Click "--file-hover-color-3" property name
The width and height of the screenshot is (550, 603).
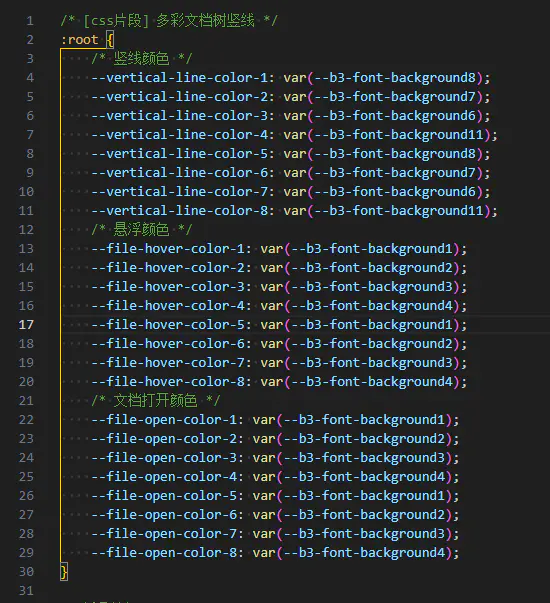tap(168, 287)
